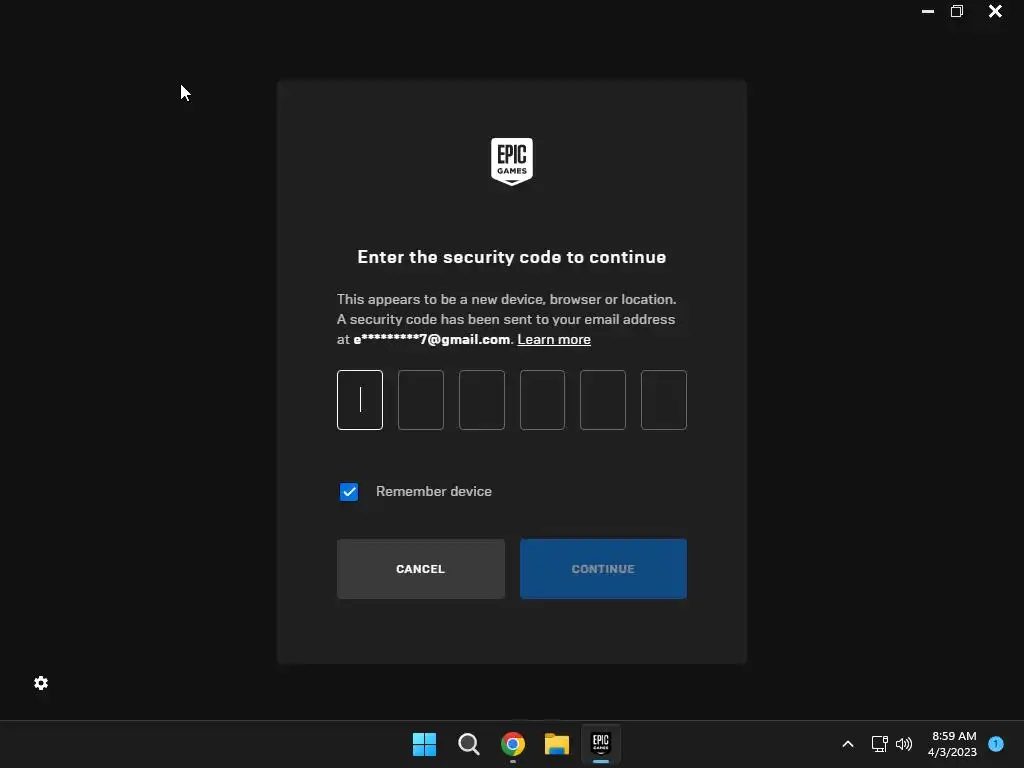
Task: Click the masked email e**********7@gmail.com
Action: (432, 340)
